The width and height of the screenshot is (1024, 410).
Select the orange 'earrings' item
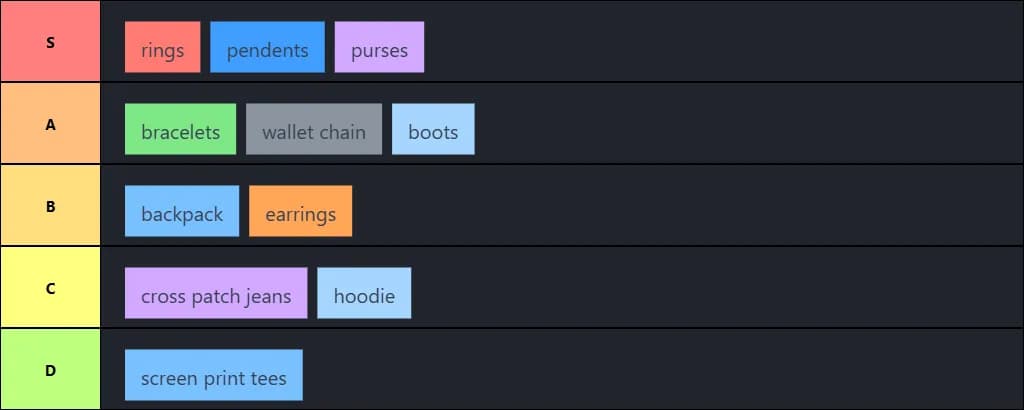point(300,211)
